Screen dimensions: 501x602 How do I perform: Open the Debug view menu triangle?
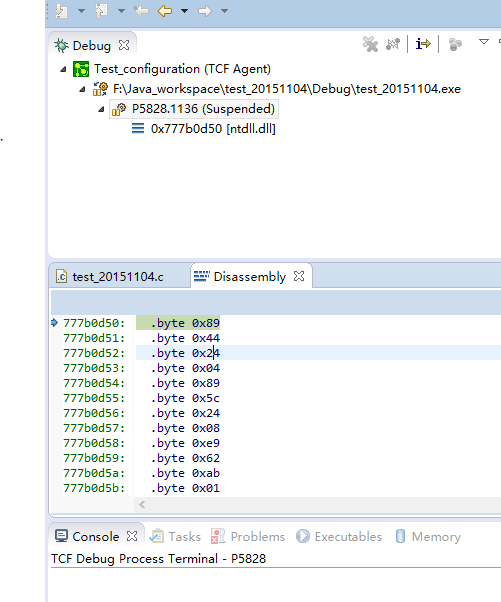tap(484, 41)
